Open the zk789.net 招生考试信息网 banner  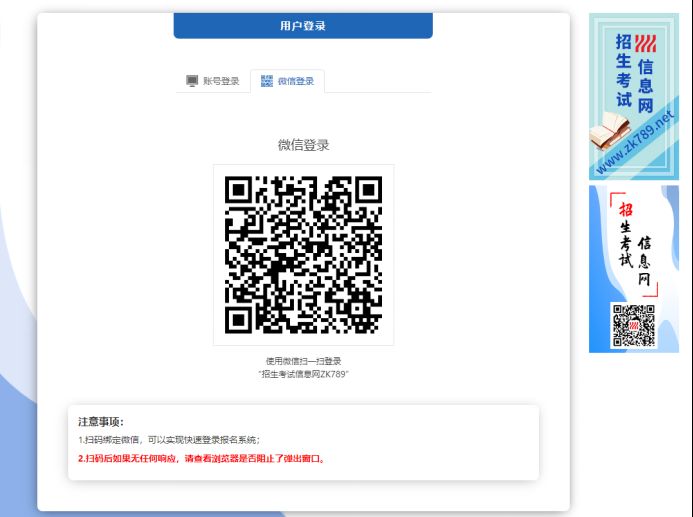634,96
